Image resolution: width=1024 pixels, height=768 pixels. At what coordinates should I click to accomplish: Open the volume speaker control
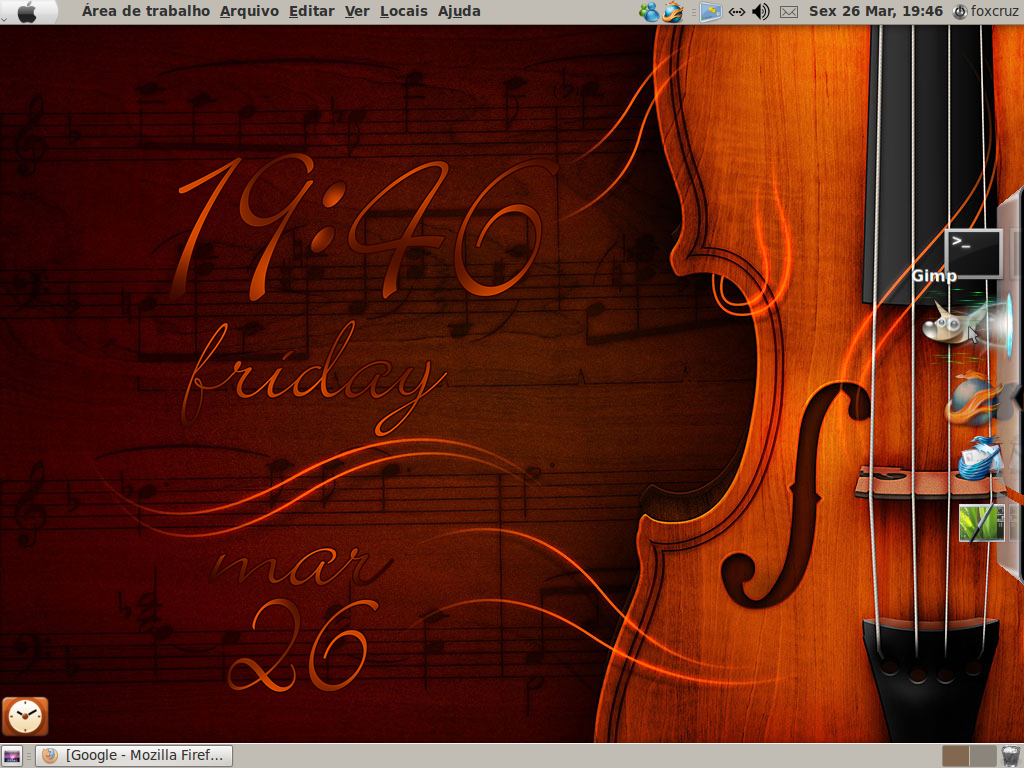[760, 12]
